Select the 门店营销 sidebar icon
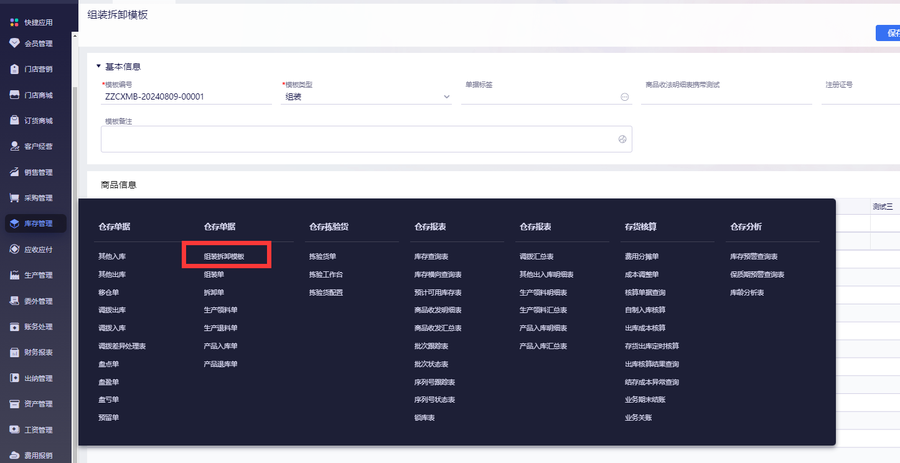Image resolution: width=900 pixels, height=463 pixels. coord(15,69)
